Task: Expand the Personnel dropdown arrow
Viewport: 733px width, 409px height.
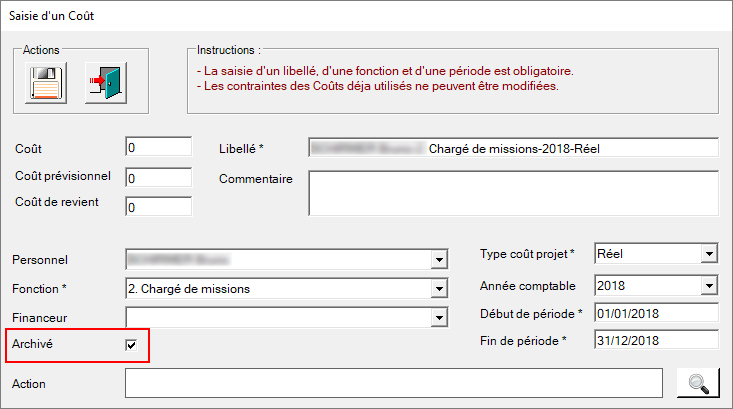Action: coord(439,259)
